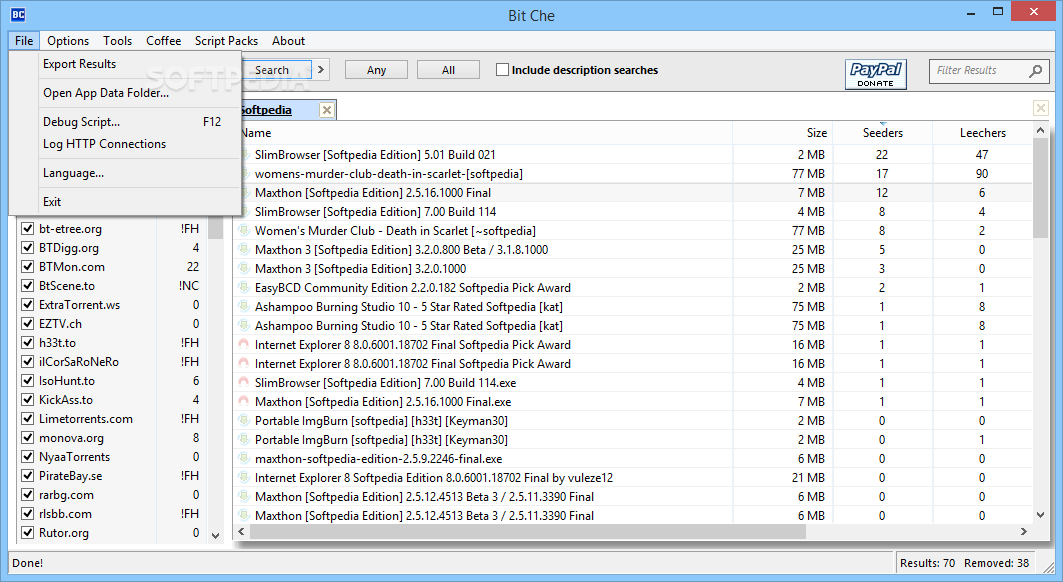1063x582 pixels.
Task: Disable the ExtraTorrent.ws site
Action: pyautogui.click(x=27, y=305)
